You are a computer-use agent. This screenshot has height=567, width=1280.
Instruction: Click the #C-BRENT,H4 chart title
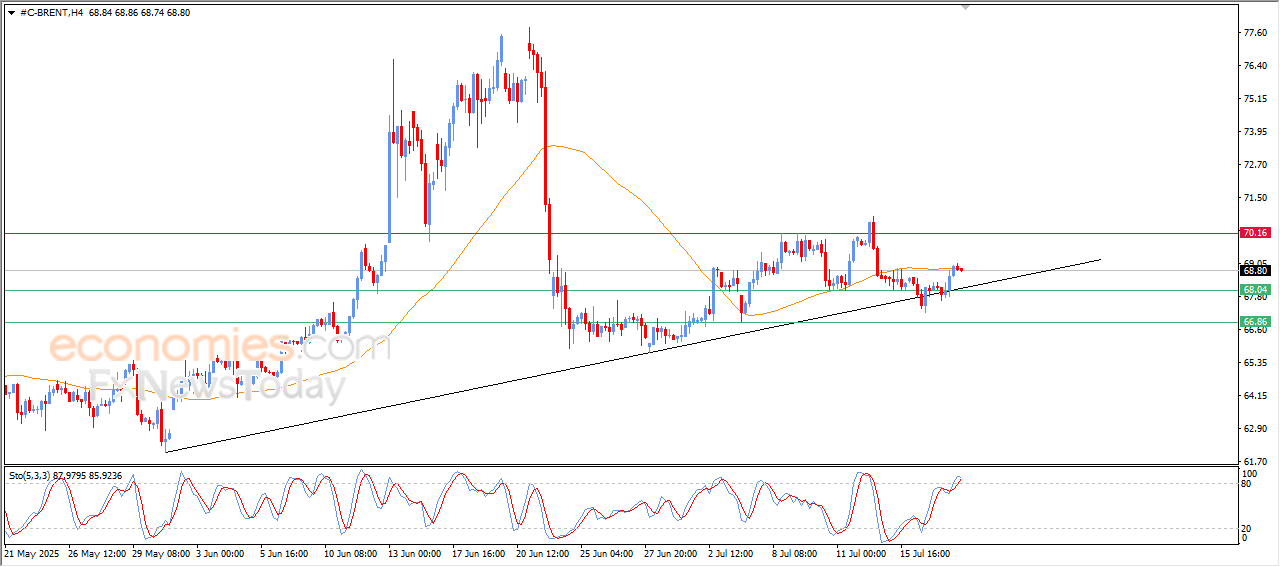point(51,11)
